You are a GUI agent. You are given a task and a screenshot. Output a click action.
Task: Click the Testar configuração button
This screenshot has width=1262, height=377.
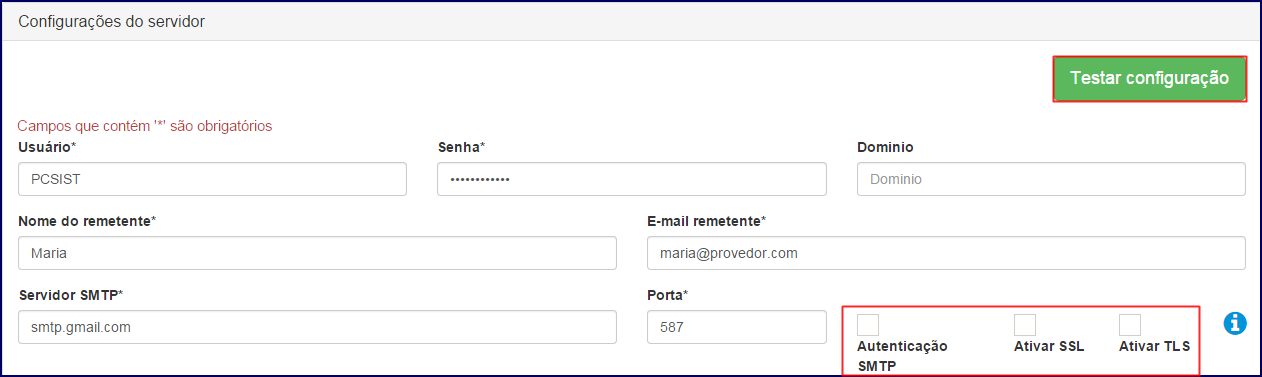1149,78
